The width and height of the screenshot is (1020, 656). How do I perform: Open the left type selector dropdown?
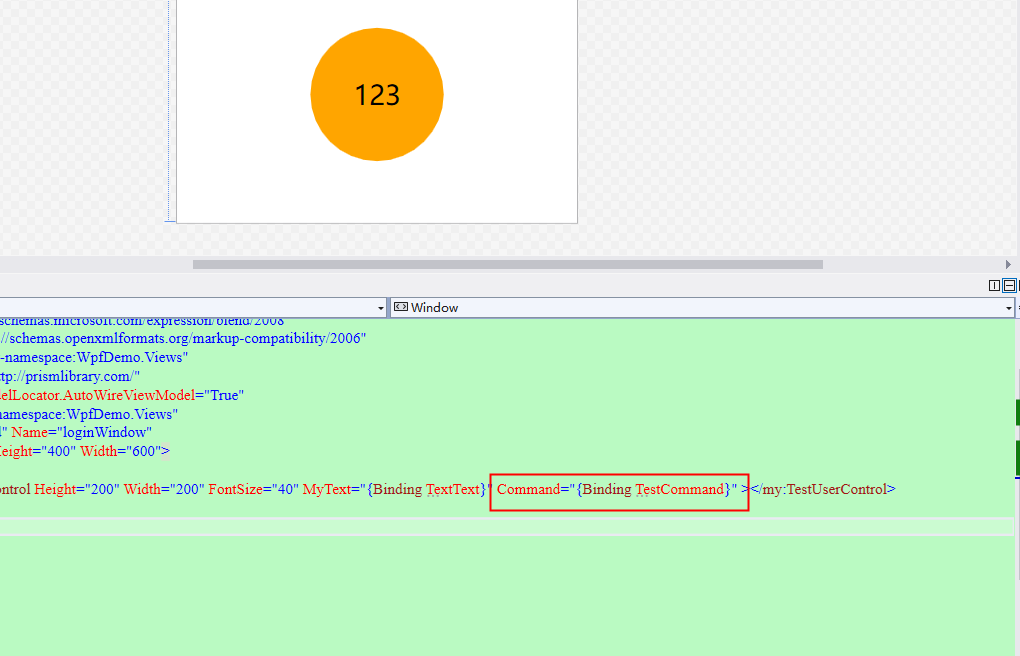click(380, 307)
